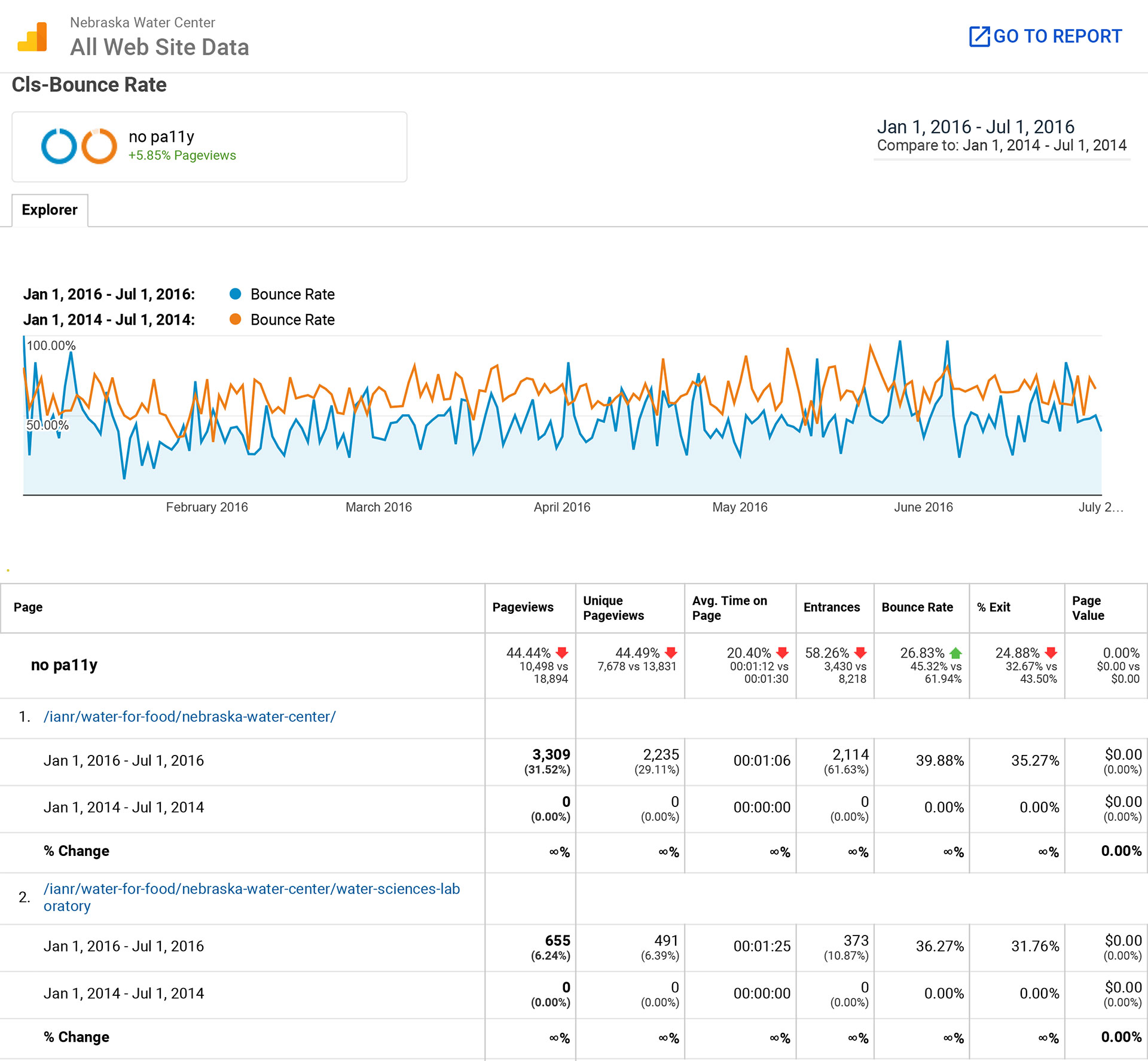Click the 50.00% y-axis label

click(48, 425)
